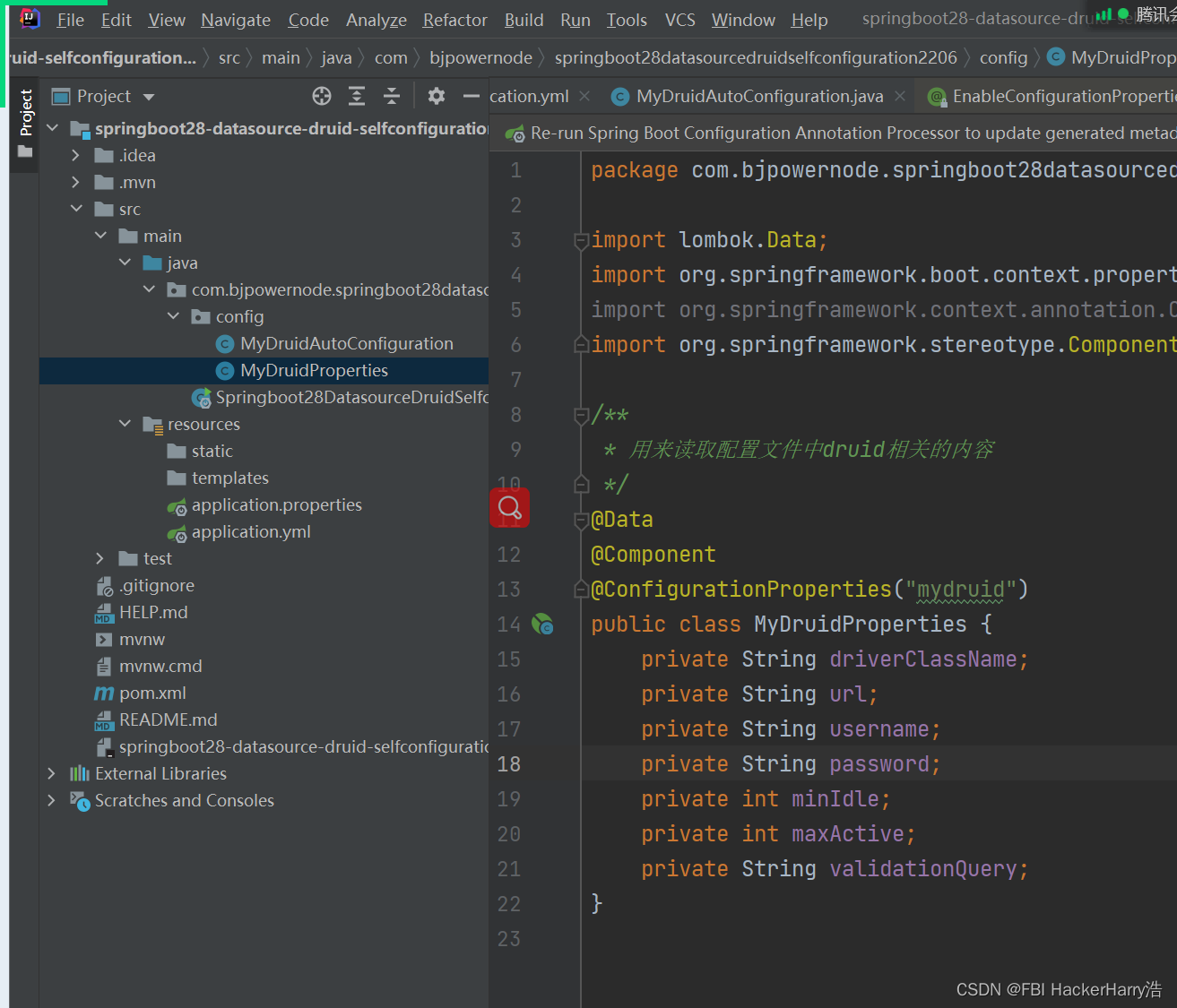1177x1008 pixels.
Task: Click the Spring bean gutter icon on line 14
Action: click(542, 624)
